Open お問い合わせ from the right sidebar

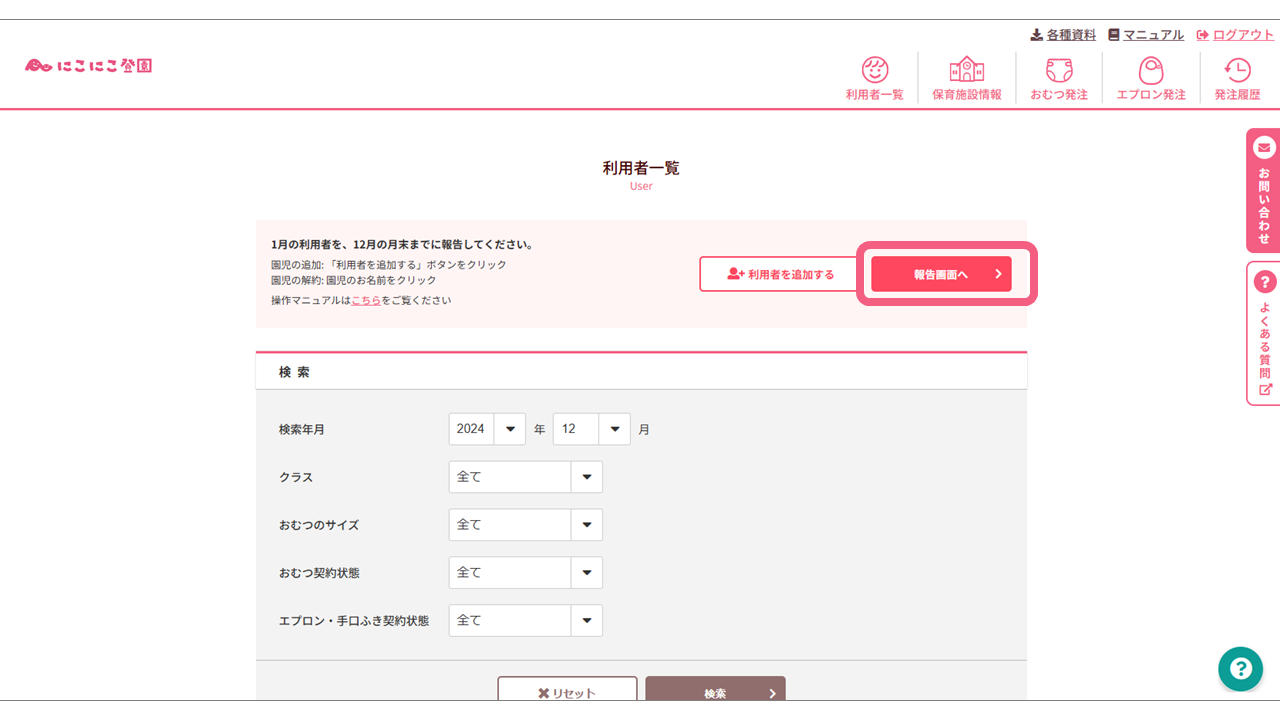(1263, 190)
